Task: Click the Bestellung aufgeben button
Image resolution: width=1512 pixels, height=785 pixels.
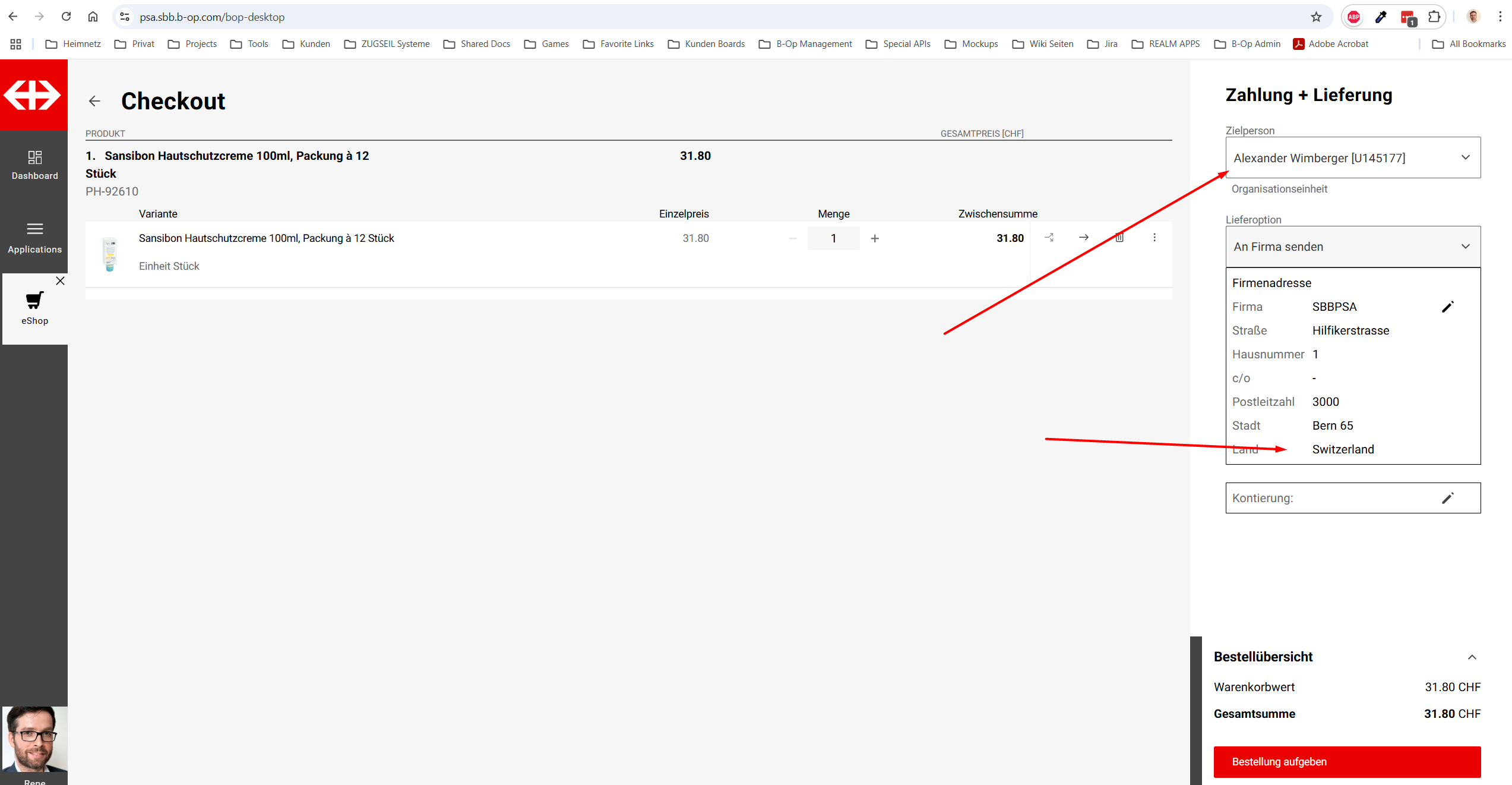Action: click(x=1347, y=762)
